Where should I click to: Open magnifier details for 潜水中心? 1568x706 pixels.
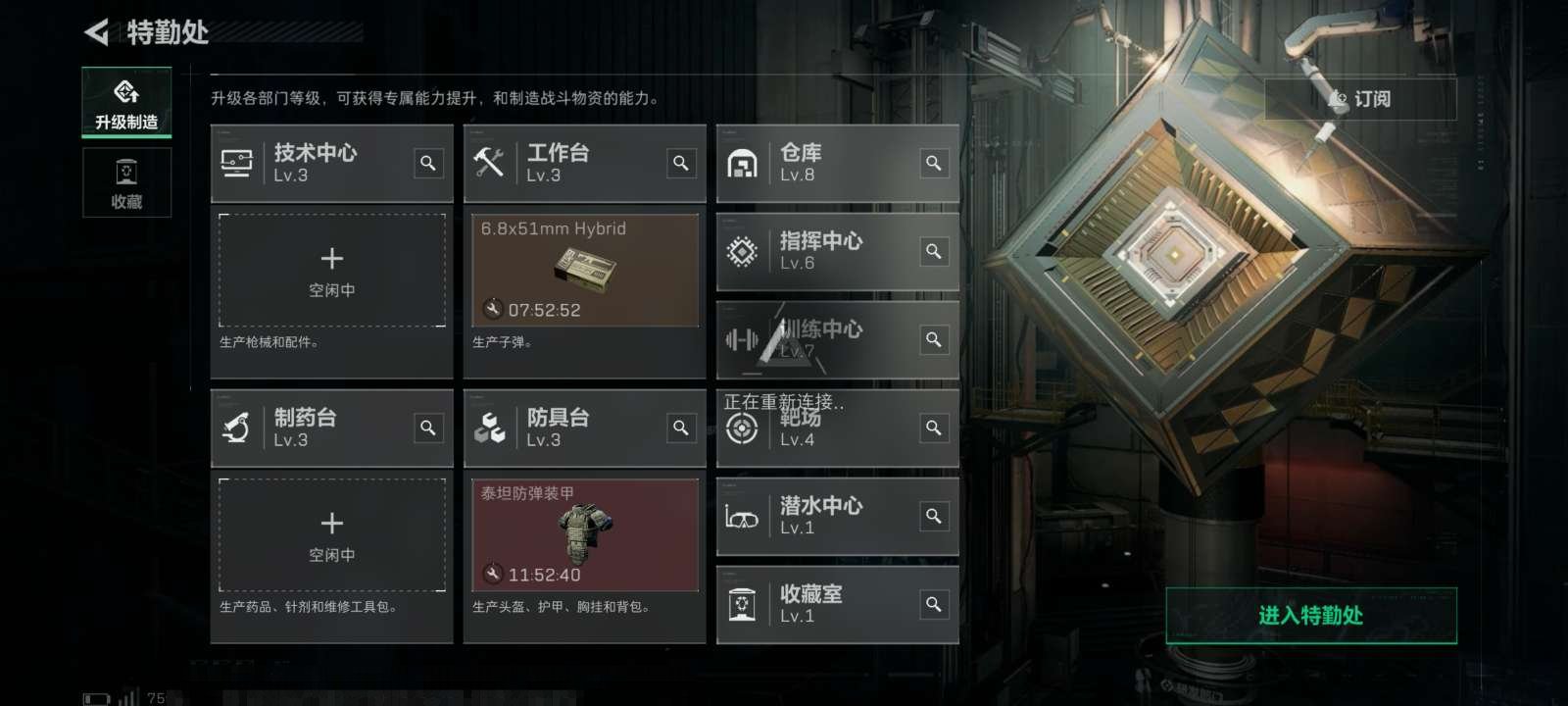click(934, 516)
